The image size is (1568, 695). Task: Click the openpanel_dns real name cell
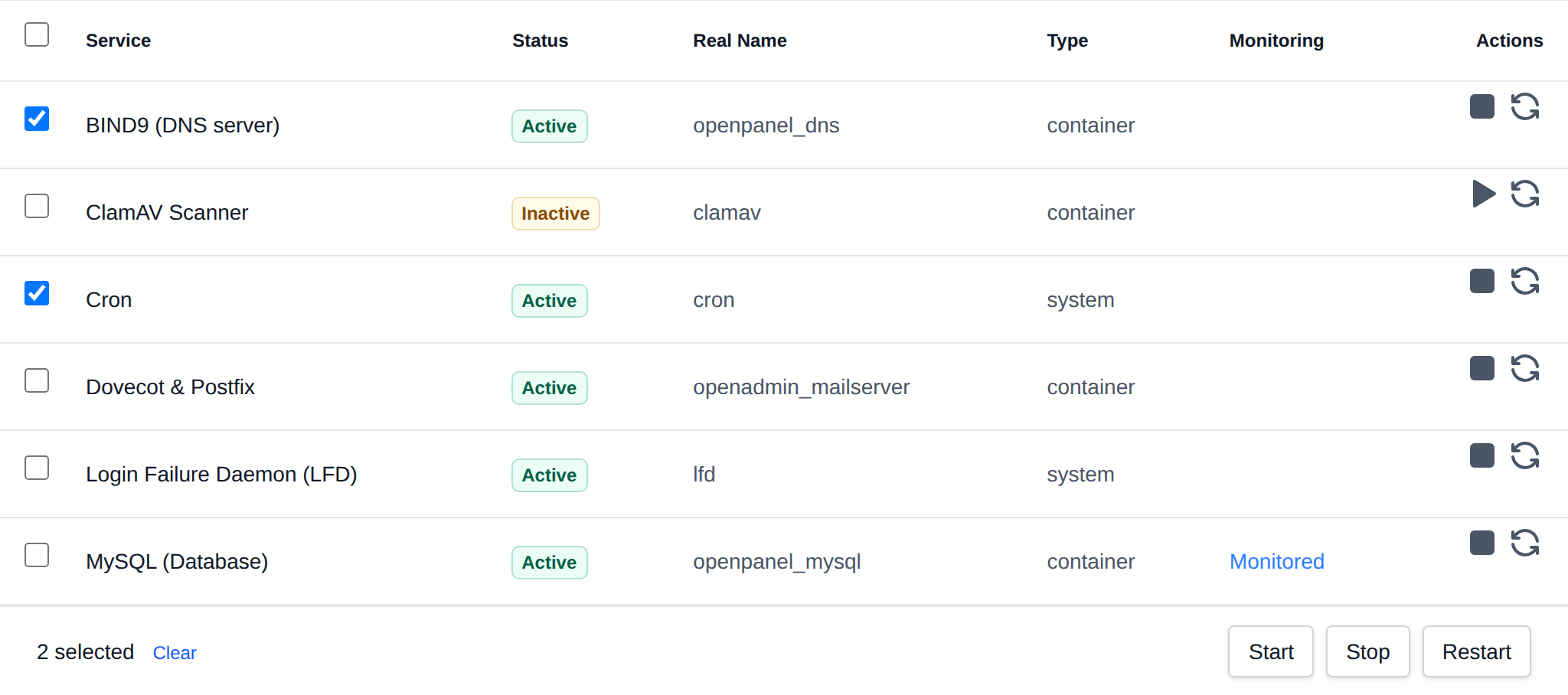[x=766, y=126]
